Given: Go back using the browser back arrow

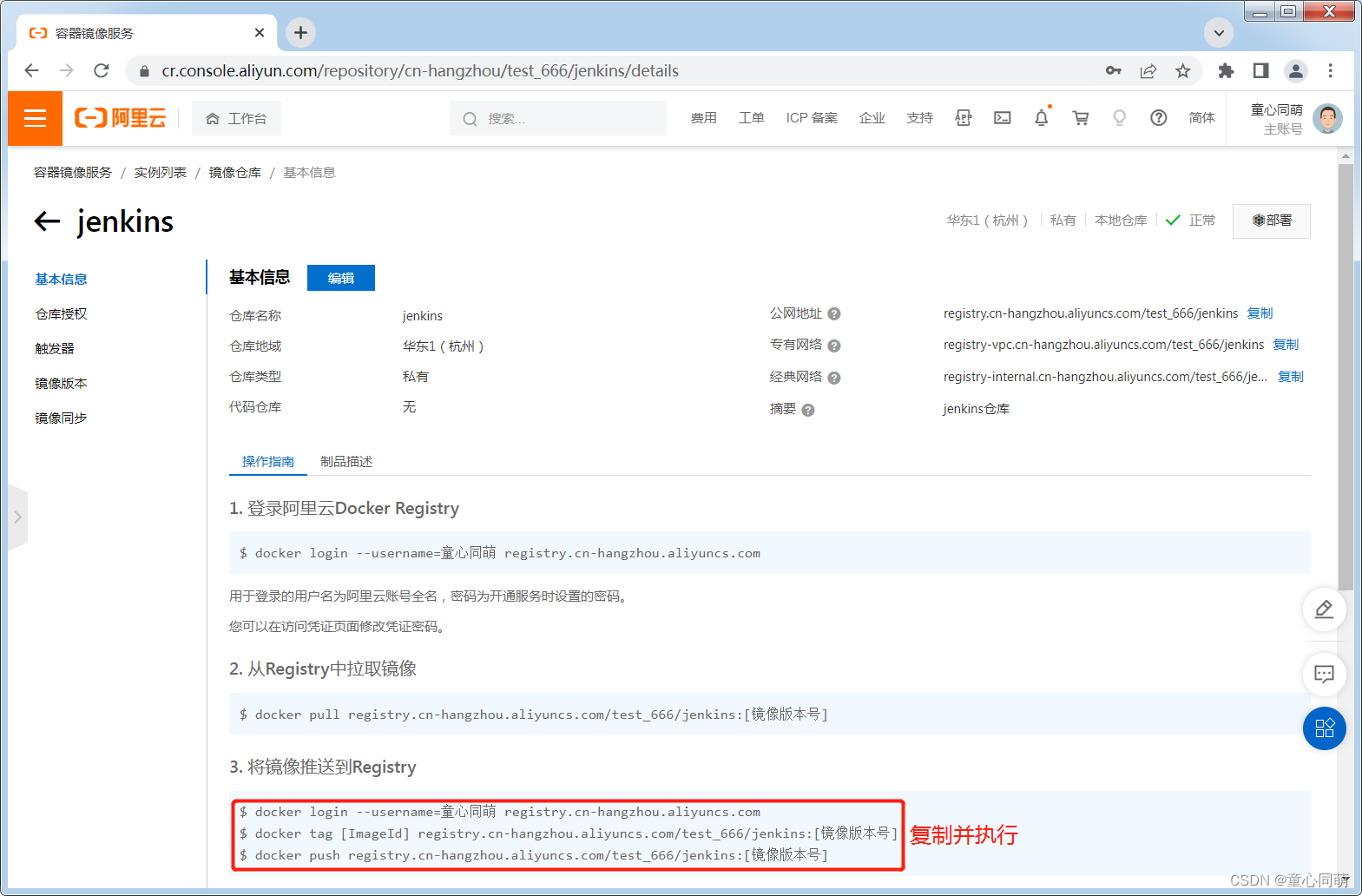Looking at the screenshot, I should tap(32, 70).
